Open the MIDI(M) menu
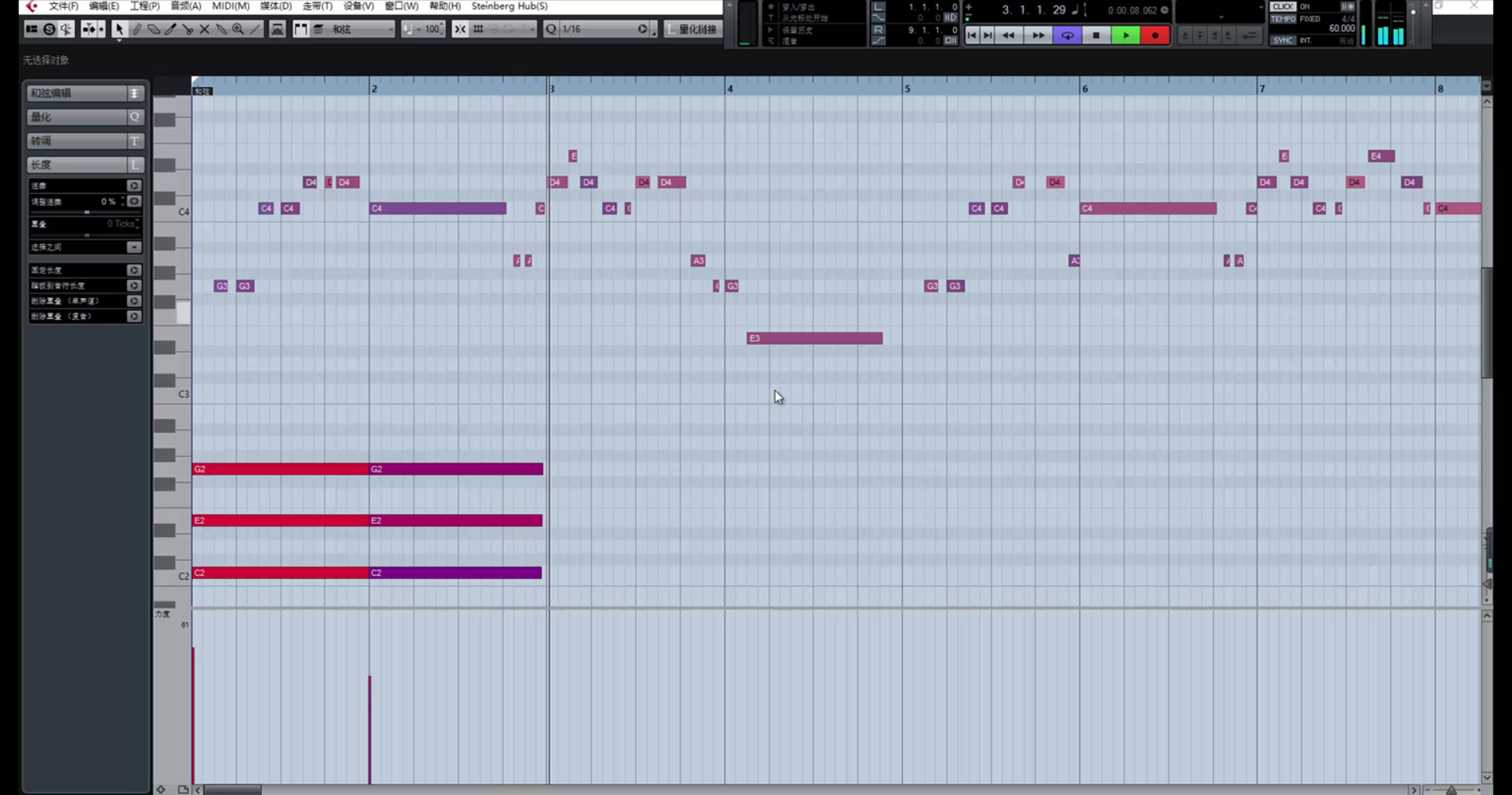 [231, 6]
